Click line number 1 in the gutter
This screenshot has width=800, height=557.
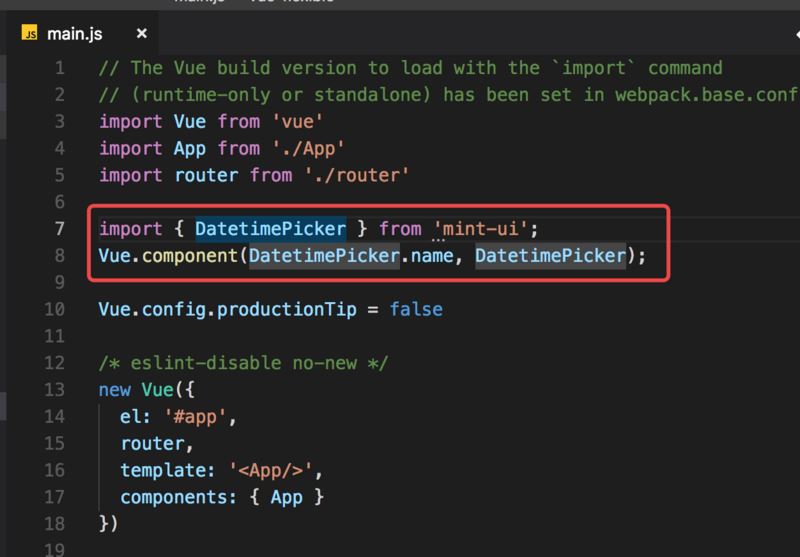tap(60, 68)
